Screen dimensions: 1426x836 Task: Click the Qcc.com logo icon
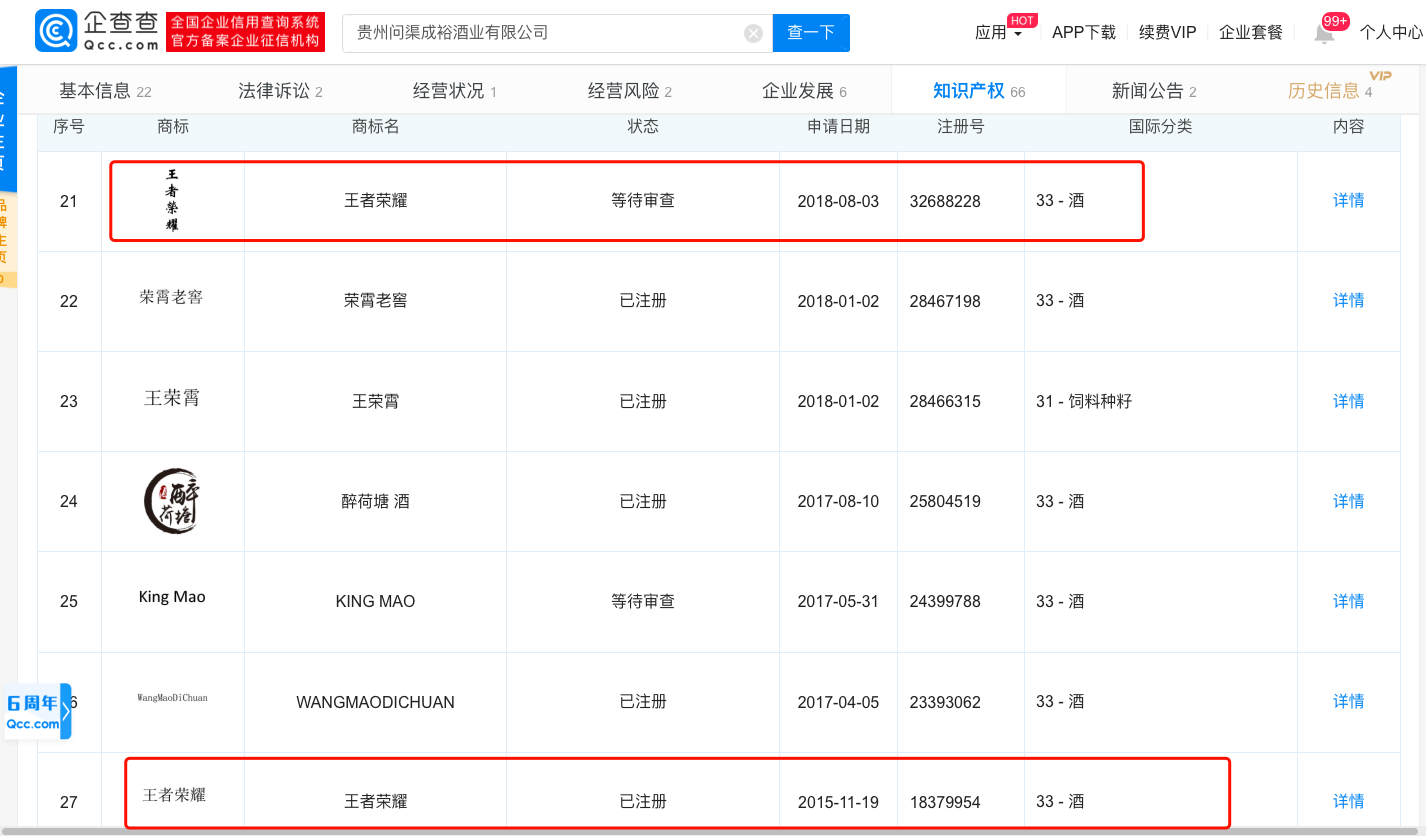click(56, 32)
